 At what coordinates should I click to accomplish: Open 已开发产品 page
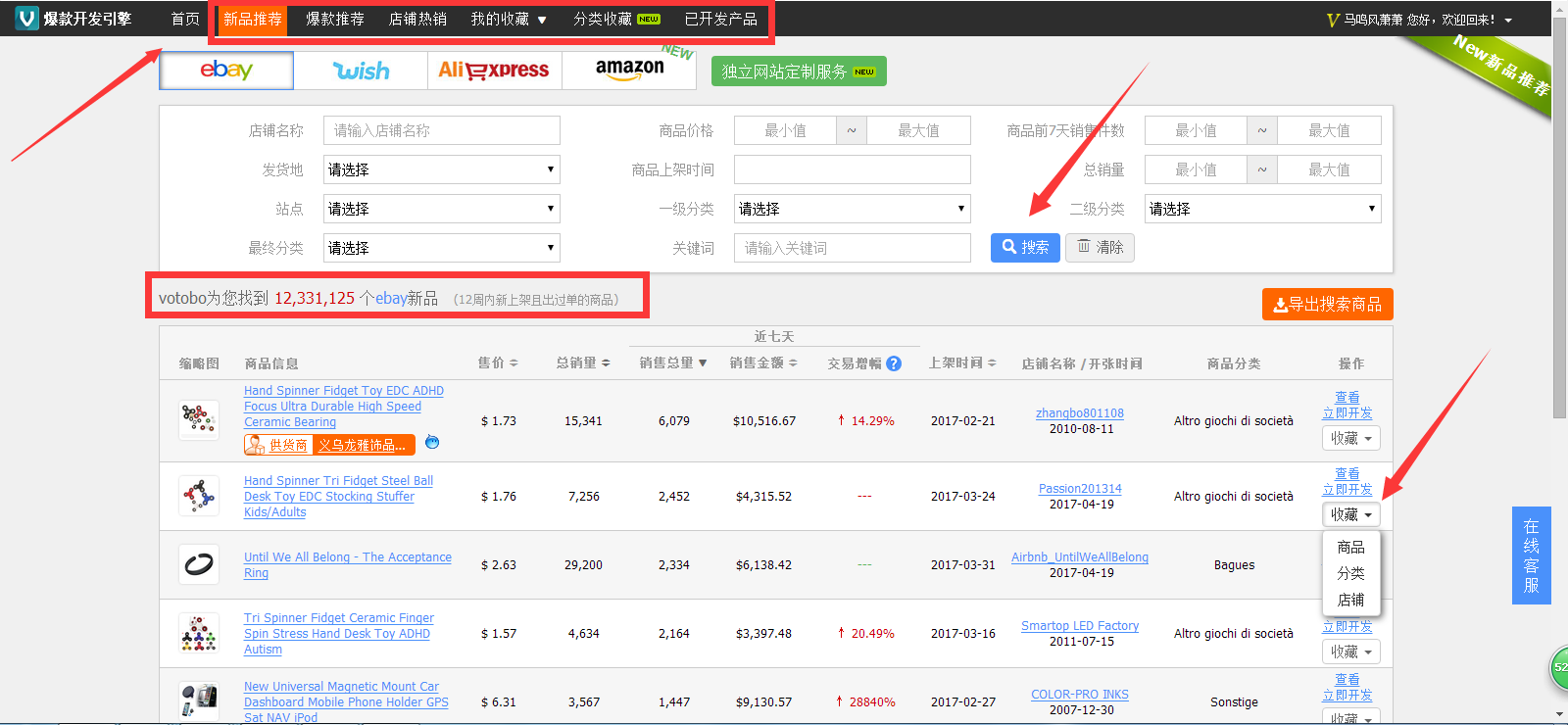tap(721, 19)
